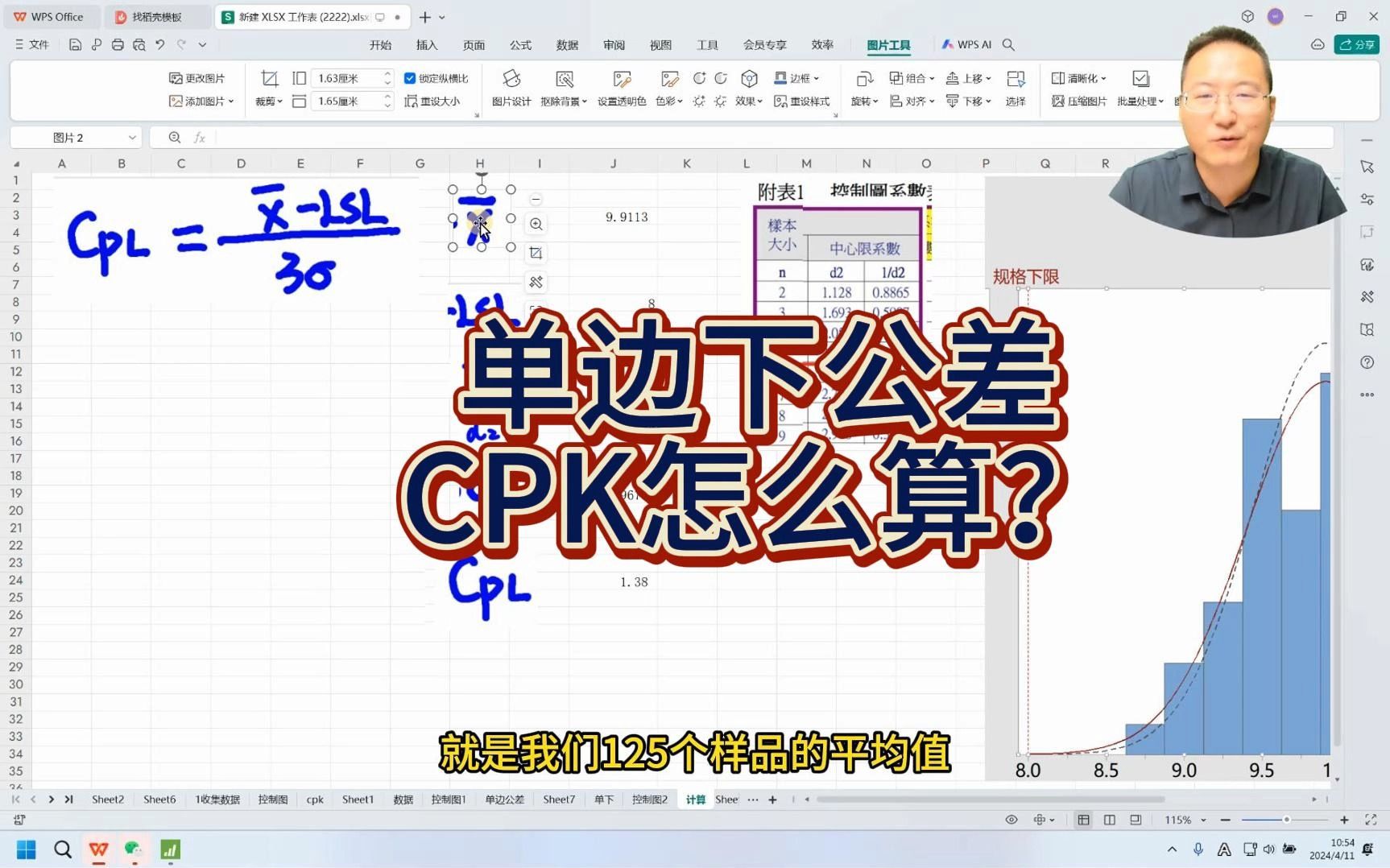The width and height of the screenshot is (1390, 868).
Task: Switch to the 公式 (Formulas) ribbon tab
Action: click(x=520, y=45)
